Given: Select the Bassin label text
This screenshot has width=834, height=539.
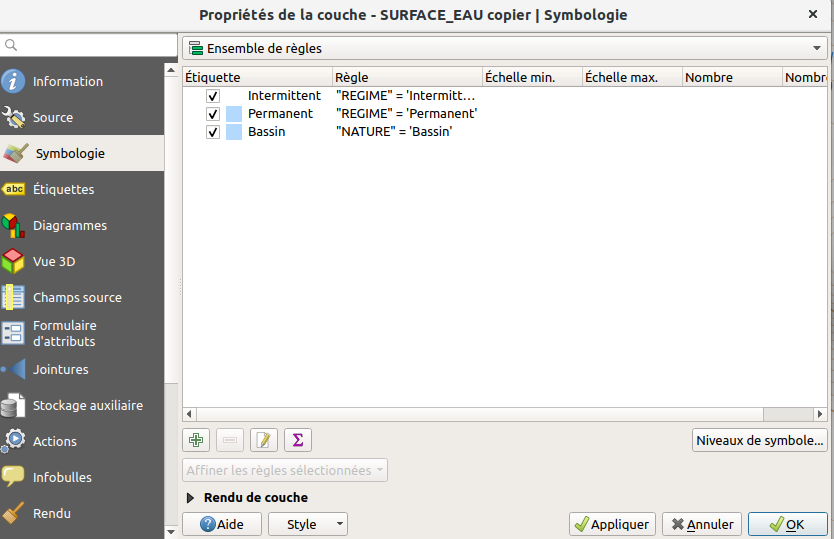Looking at the screenshot, I should pos(266,132).
